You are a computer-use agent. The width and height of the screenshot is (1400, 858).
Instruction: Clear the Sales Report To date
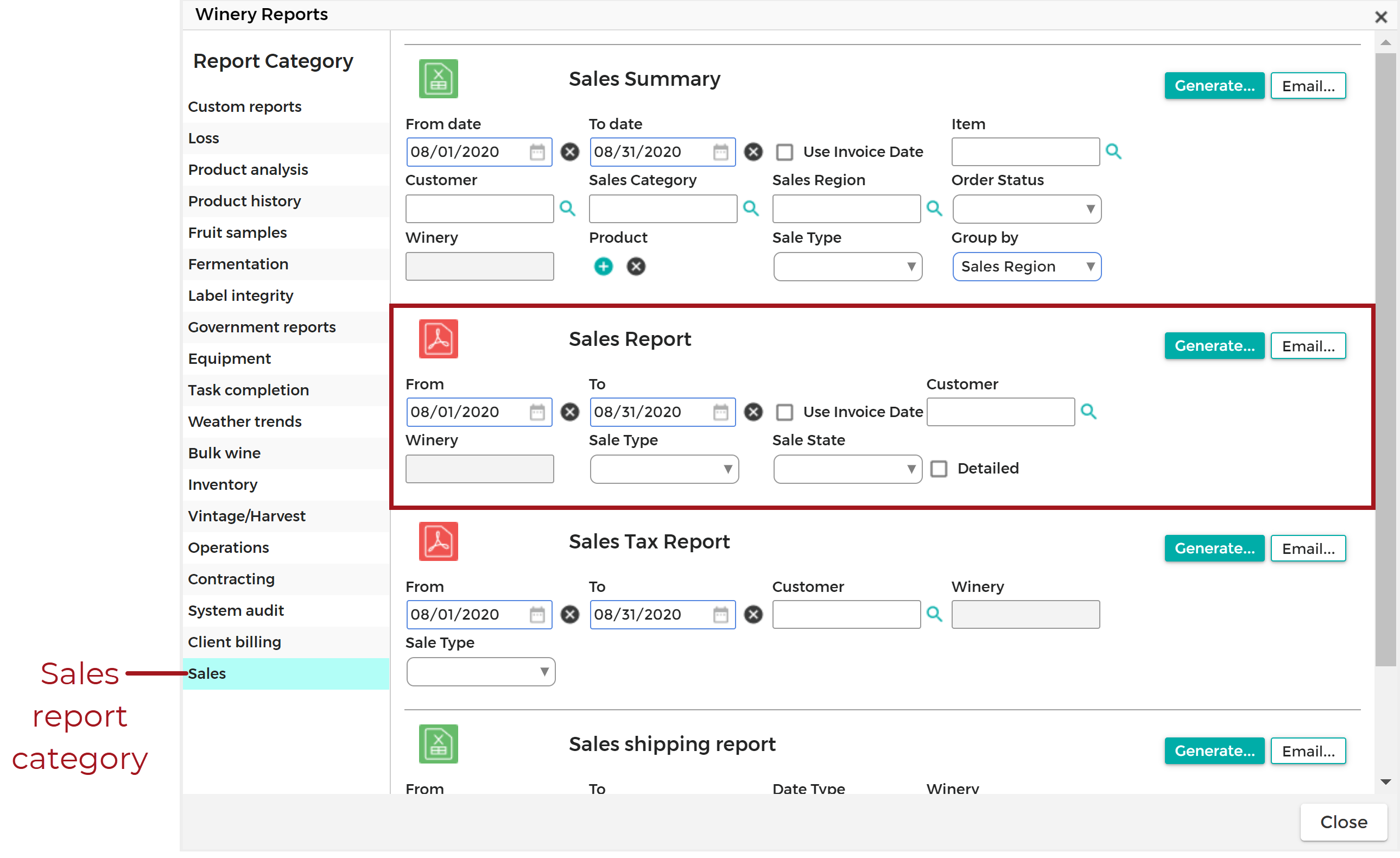pos(753,412)
